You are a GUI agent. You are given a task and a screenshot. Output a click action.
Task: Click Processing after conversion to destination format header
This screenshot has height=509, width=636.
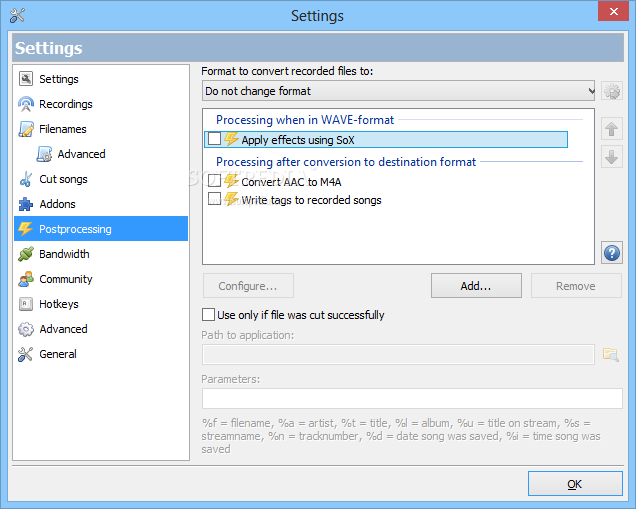point(346,162)
